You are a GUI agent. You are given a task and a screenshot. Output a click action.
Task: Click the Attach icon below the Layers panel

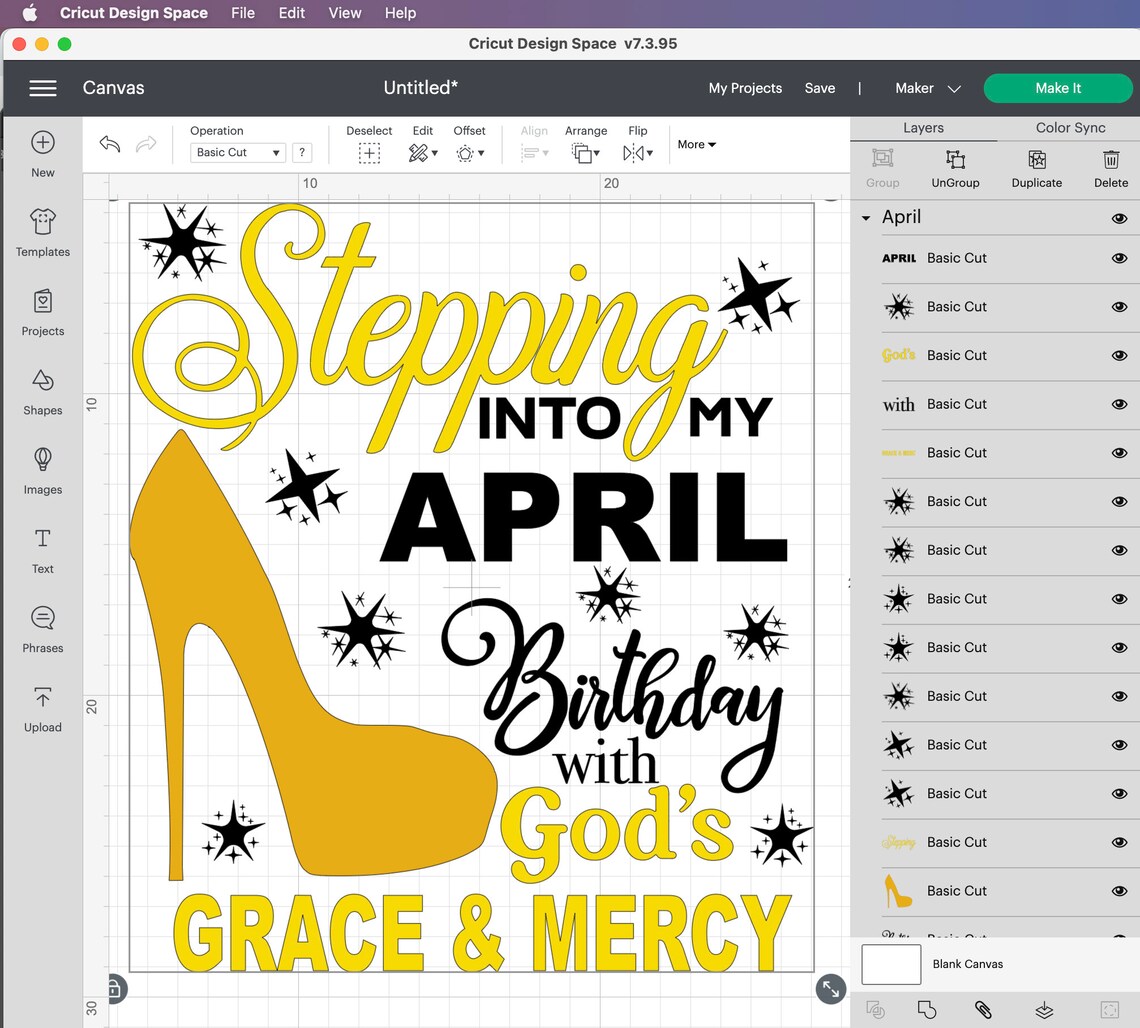pyautogui.click(x=985, y=1011)
